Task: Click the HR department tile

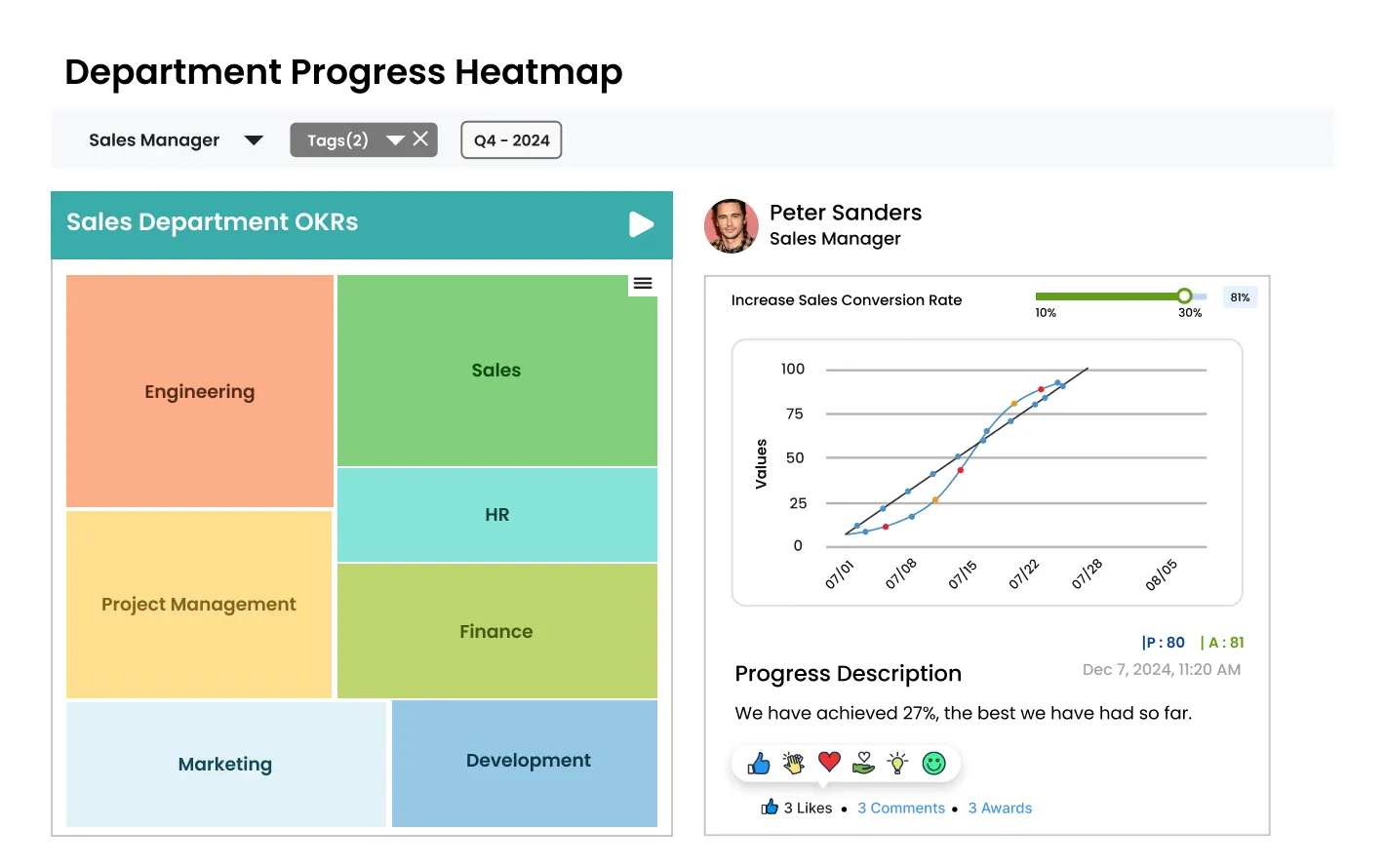Action: [496, 515]
